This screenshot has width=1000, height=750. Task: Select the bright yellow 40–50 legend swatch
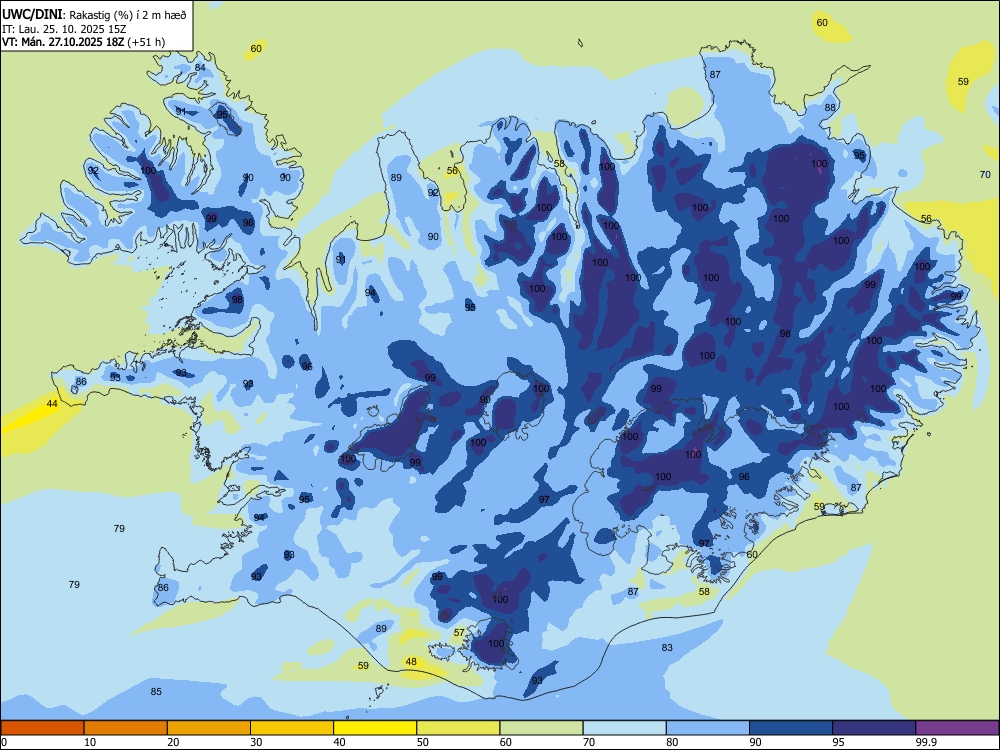(375, 728)
